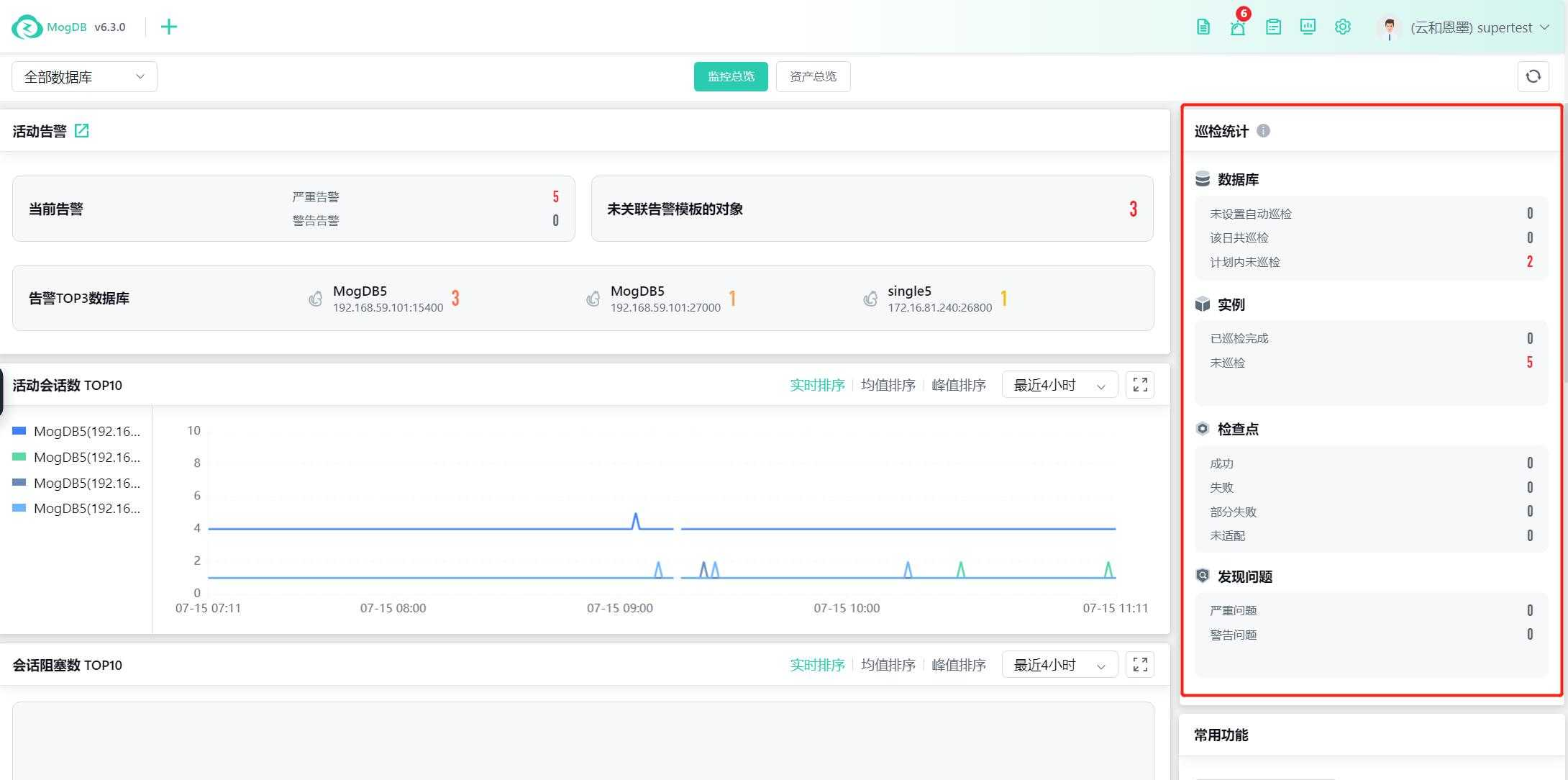Screen dimensions: 1568x780
Task: Click single5 172.16.81.240:26800 entry
Action: (939, 299)
